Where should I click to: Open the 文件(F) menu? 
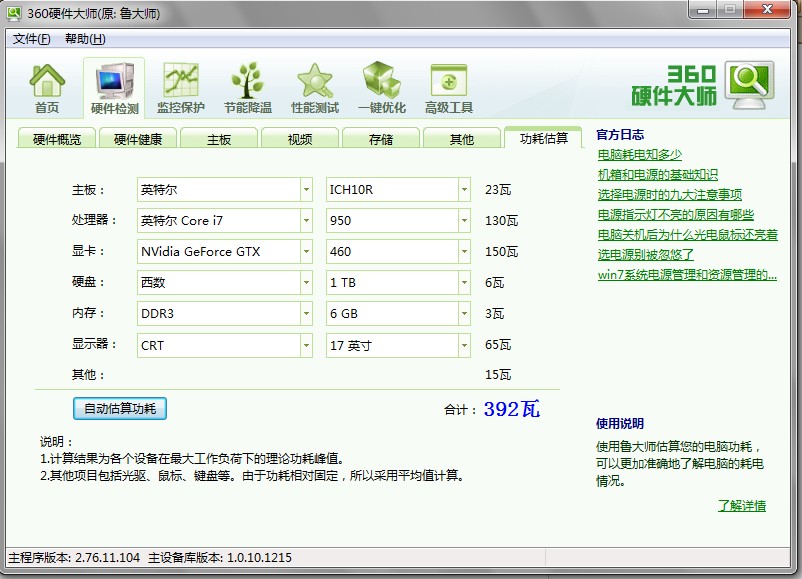[31, 39]
